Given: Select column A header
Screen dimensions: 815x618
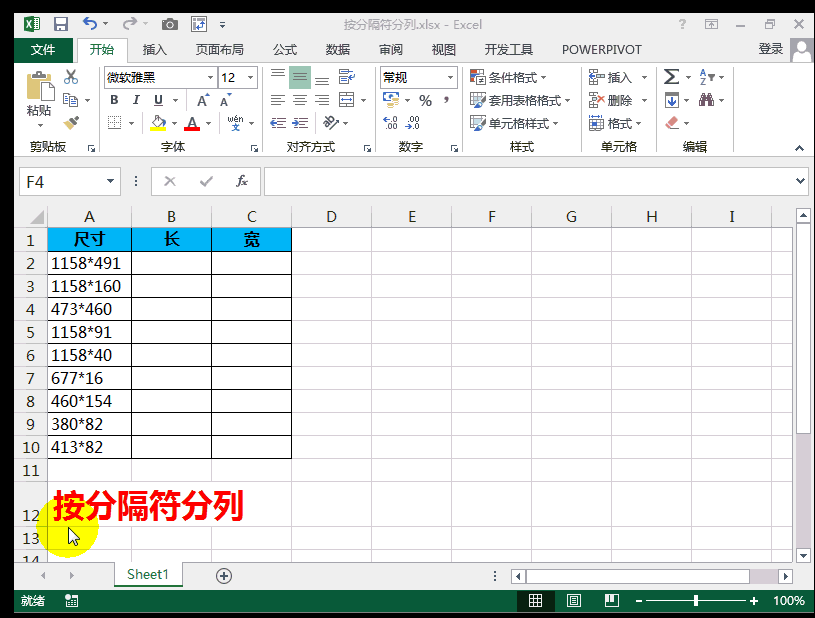Looking at the screenshot, I should pyautogui.click(x=89, y=216).
